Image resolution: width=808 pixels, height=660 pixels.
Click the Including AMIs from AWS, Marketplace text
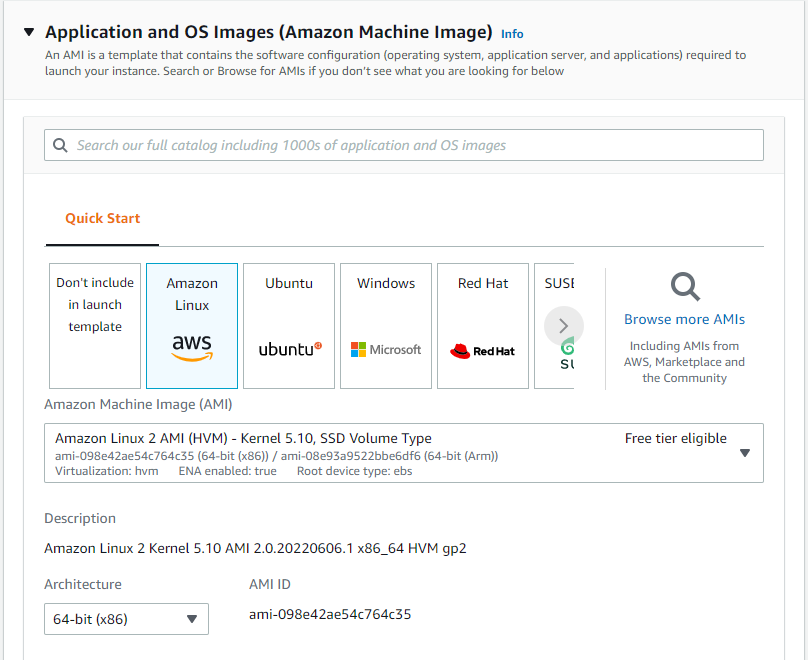tap(684, 362)
